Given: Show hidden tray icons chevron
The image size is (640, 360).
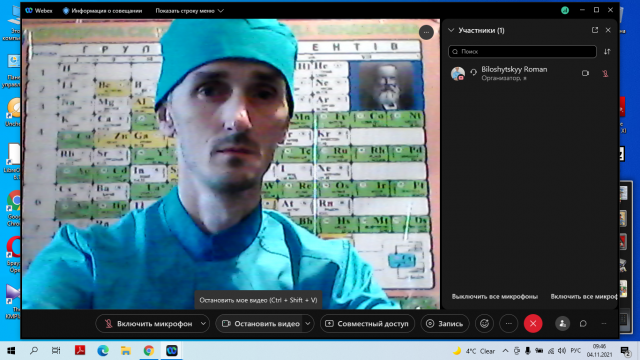Looking at the screenshot, I should pos(505,351).
